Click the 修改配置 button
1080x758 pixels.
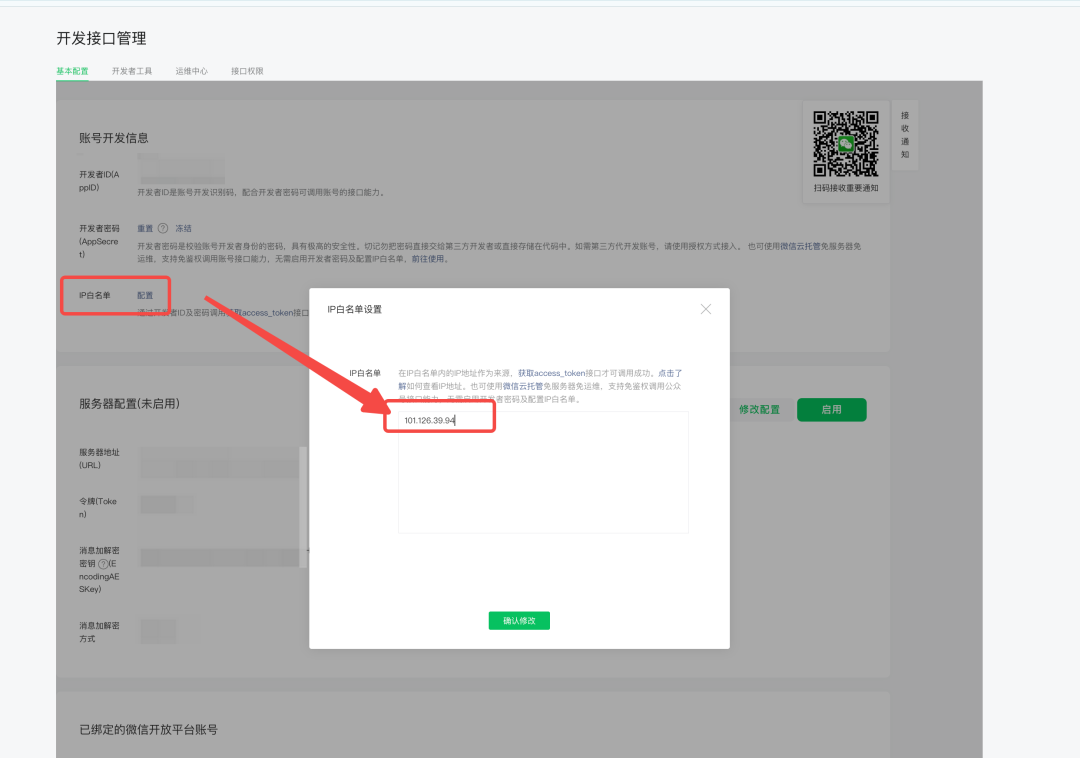click(x=759, y=410)
